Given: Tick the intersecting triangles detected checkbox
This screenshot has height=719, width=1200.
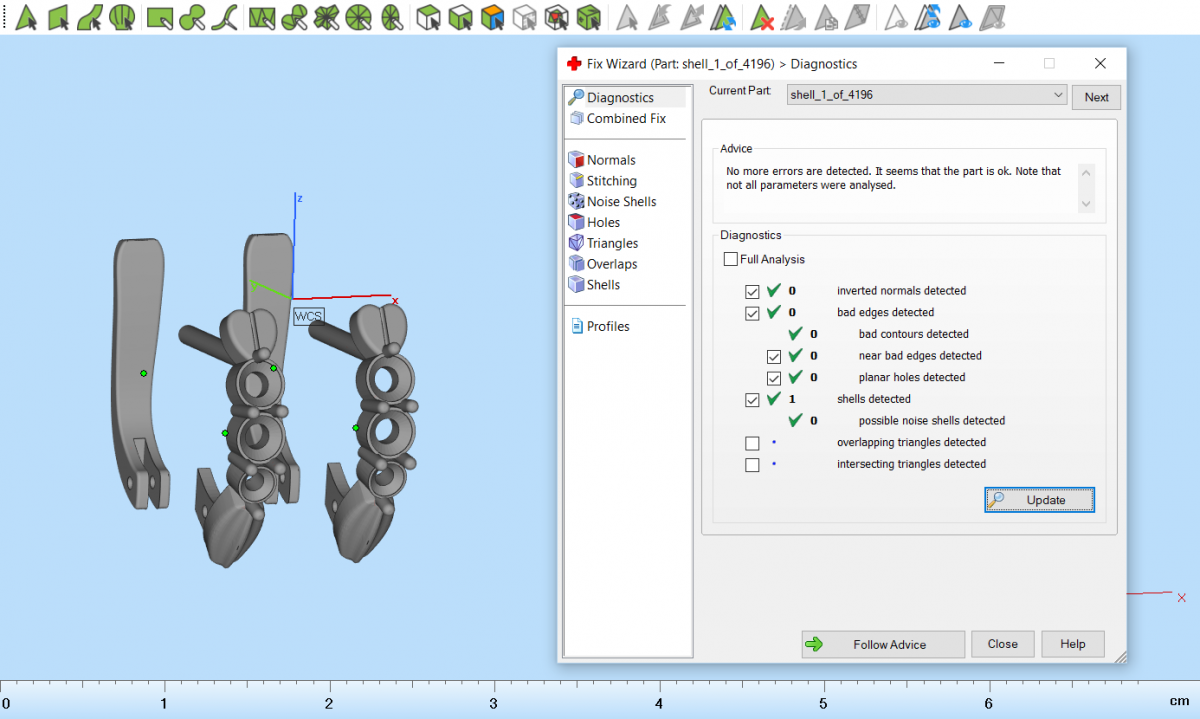Looking at the screenshot, I should 752,465.
